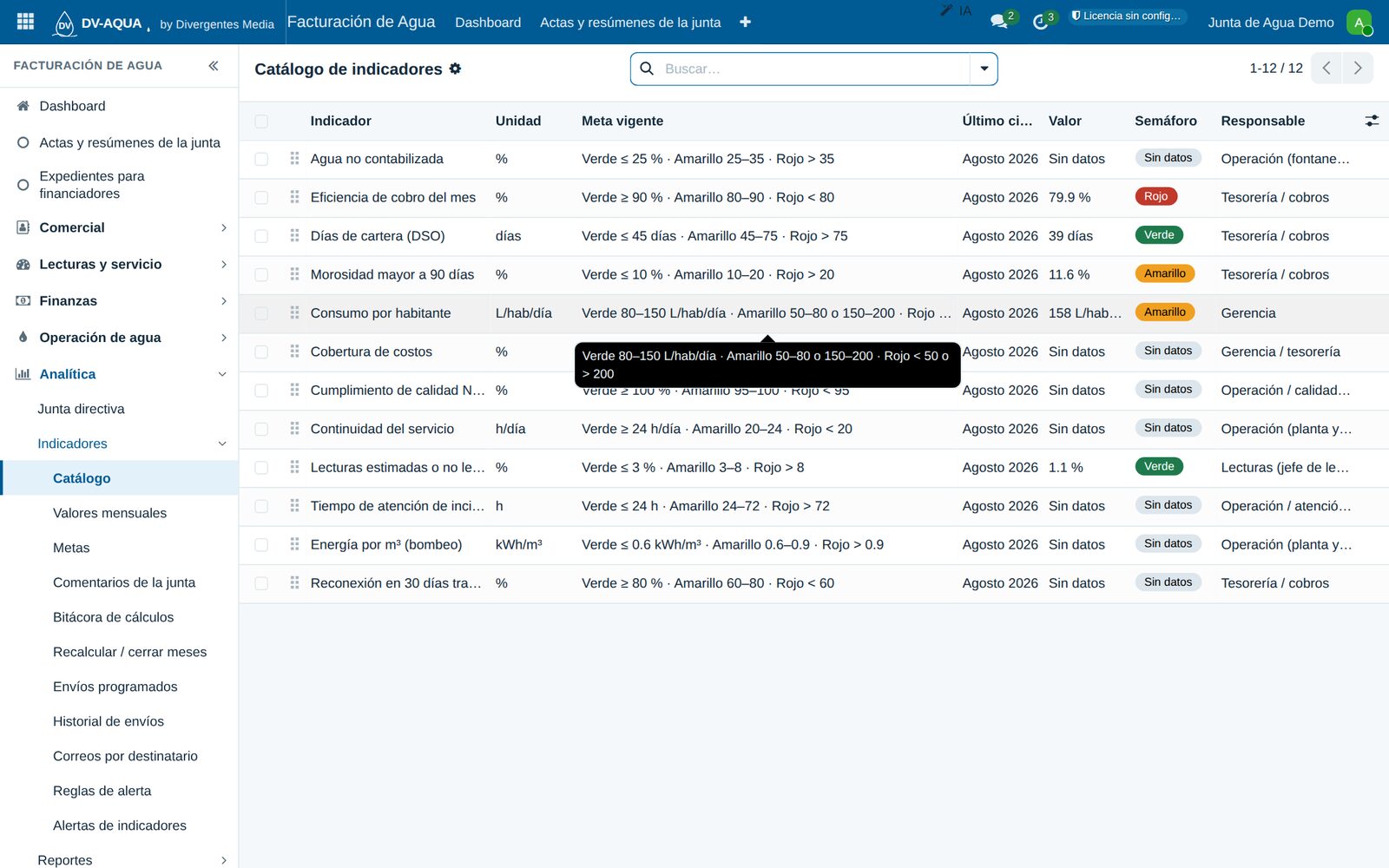The image size is (1389, 868).
Task: Click drag handle of Reconexión en 30 días row
Action: click(294, 583)
